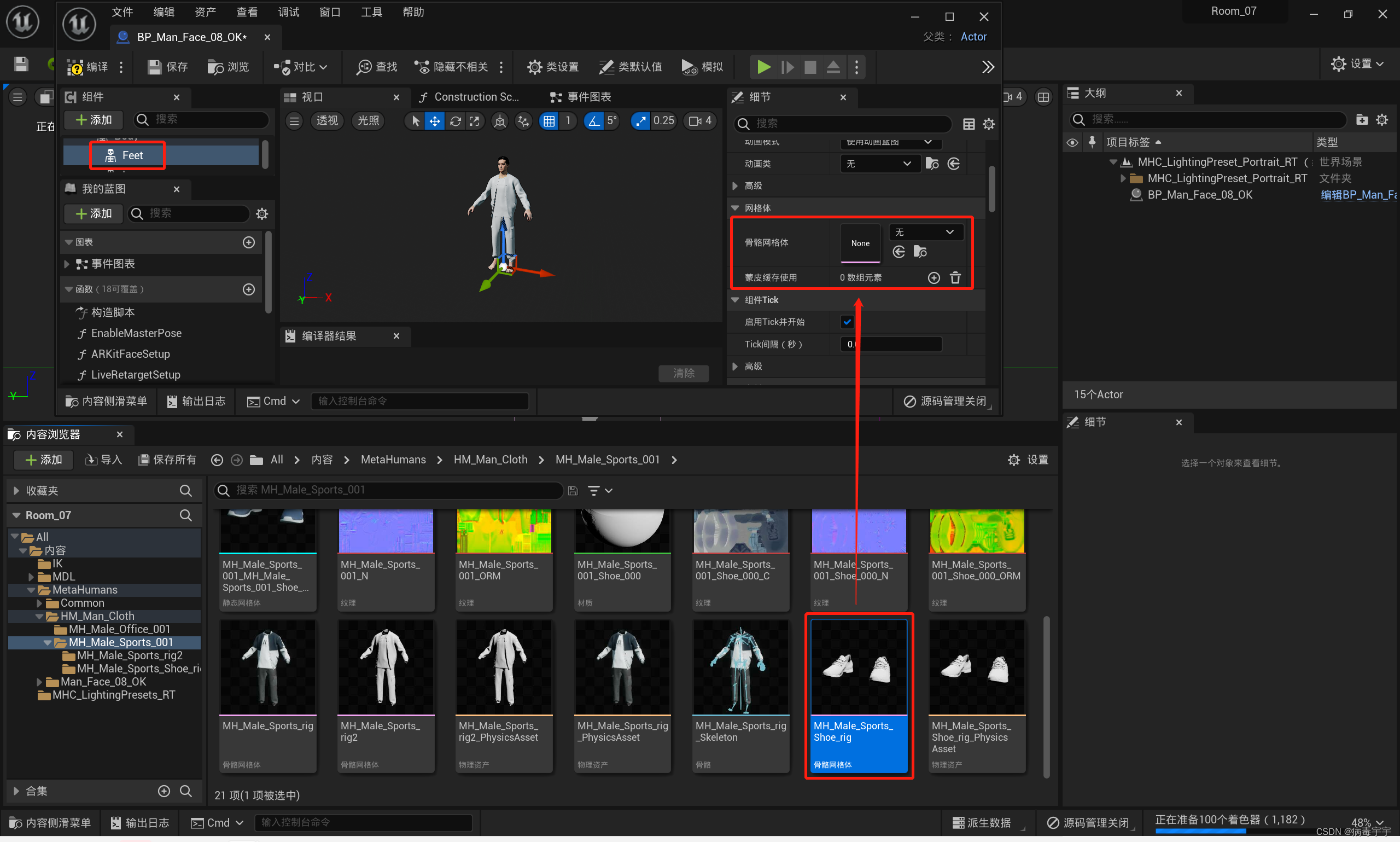Delete skin cache array elements trash icon
Image resolution: width=1400 pixels, height=842 pixels.
(955, 277)
